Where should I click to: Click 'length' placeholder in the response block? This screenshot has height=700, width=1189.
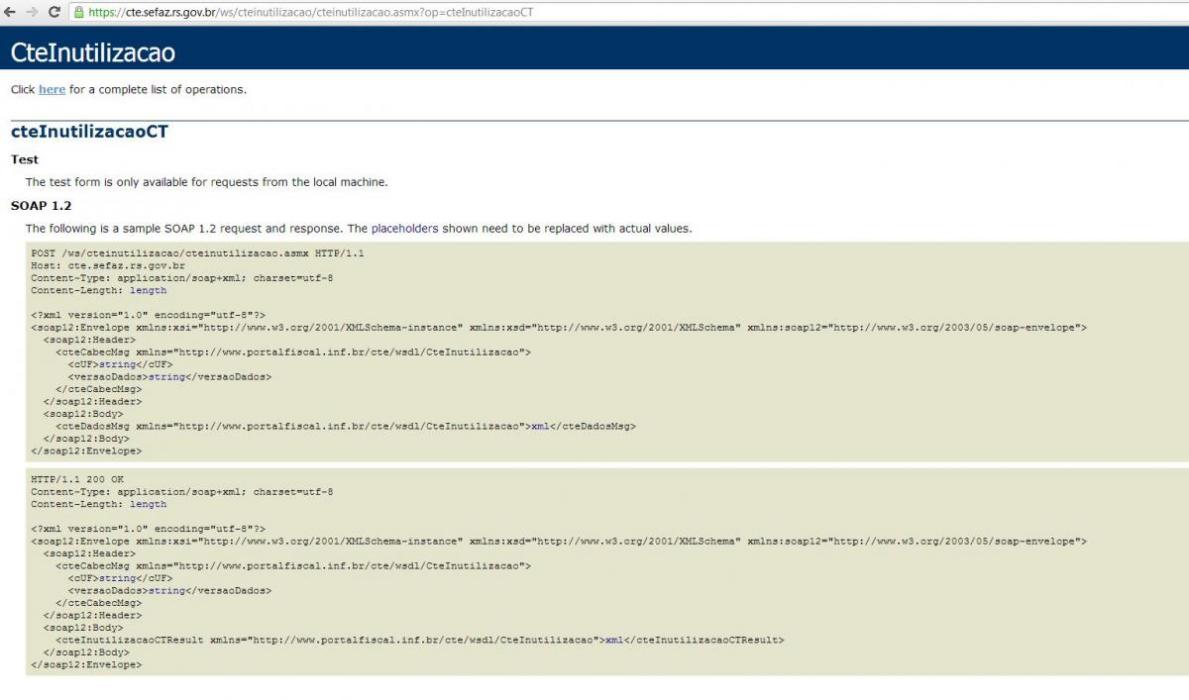pyautogui.click(x=148, y=504)
